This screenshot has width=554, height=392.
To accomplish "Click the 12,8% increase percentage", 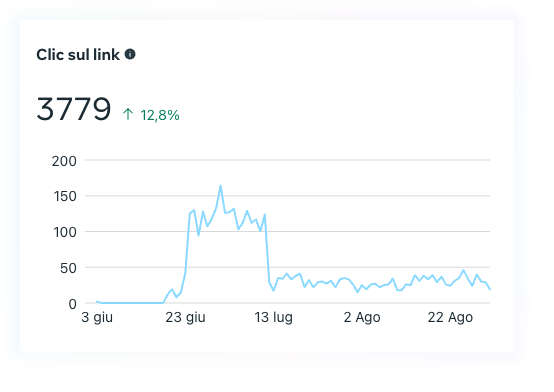I will tap(160, 115).
